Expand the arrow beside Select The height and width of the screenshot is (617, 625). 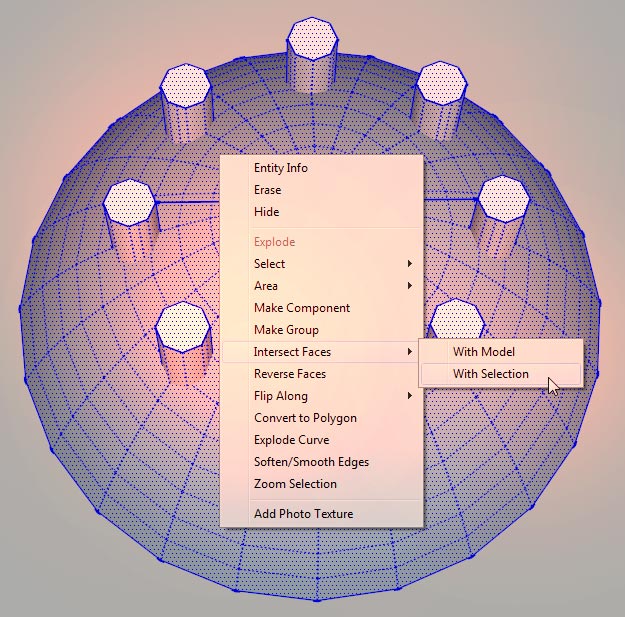tap(409, 263)
